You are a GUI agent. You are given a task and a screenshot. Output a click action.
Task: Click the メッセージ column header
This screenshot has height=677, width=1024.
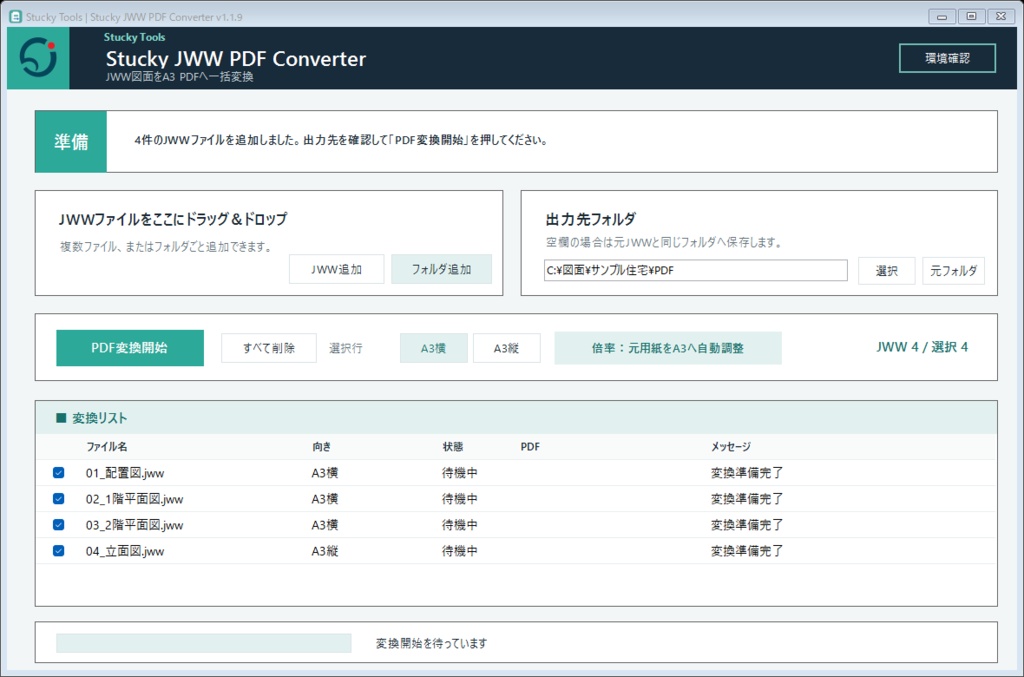(731, 447)
